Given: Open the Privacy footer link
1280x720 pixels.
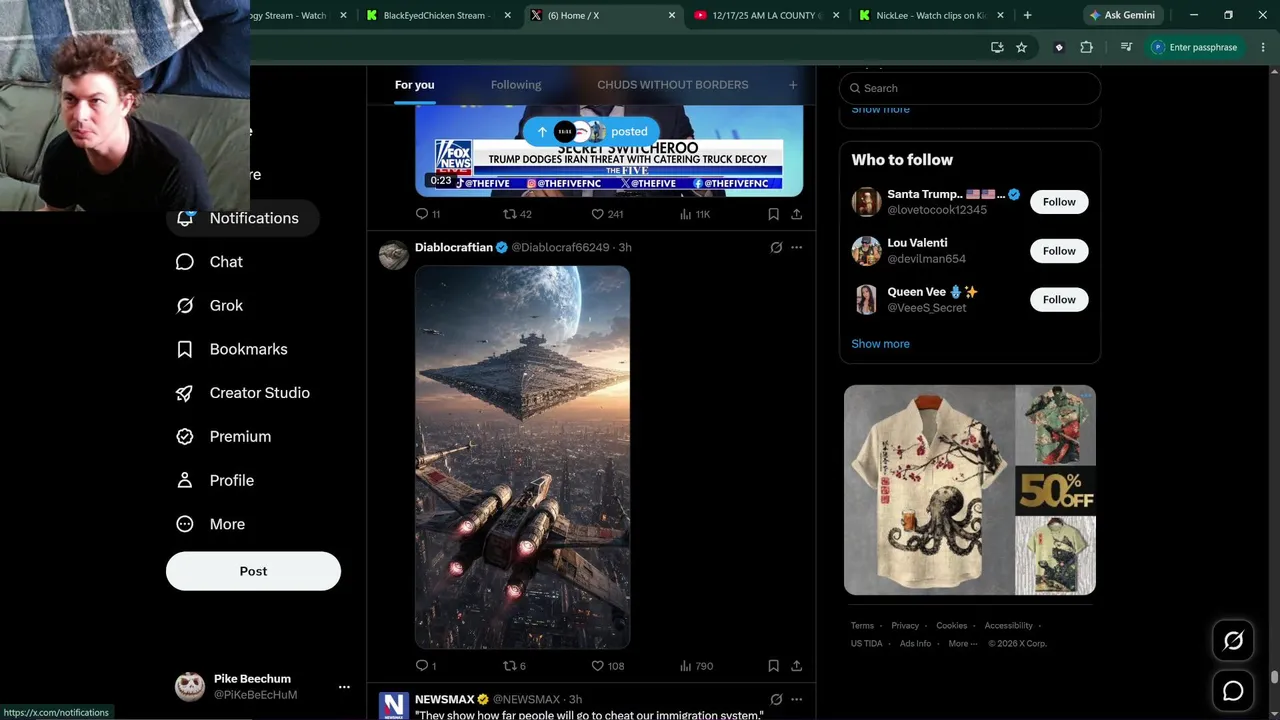Looking at the screenshot, I should (x=905, y=626).
